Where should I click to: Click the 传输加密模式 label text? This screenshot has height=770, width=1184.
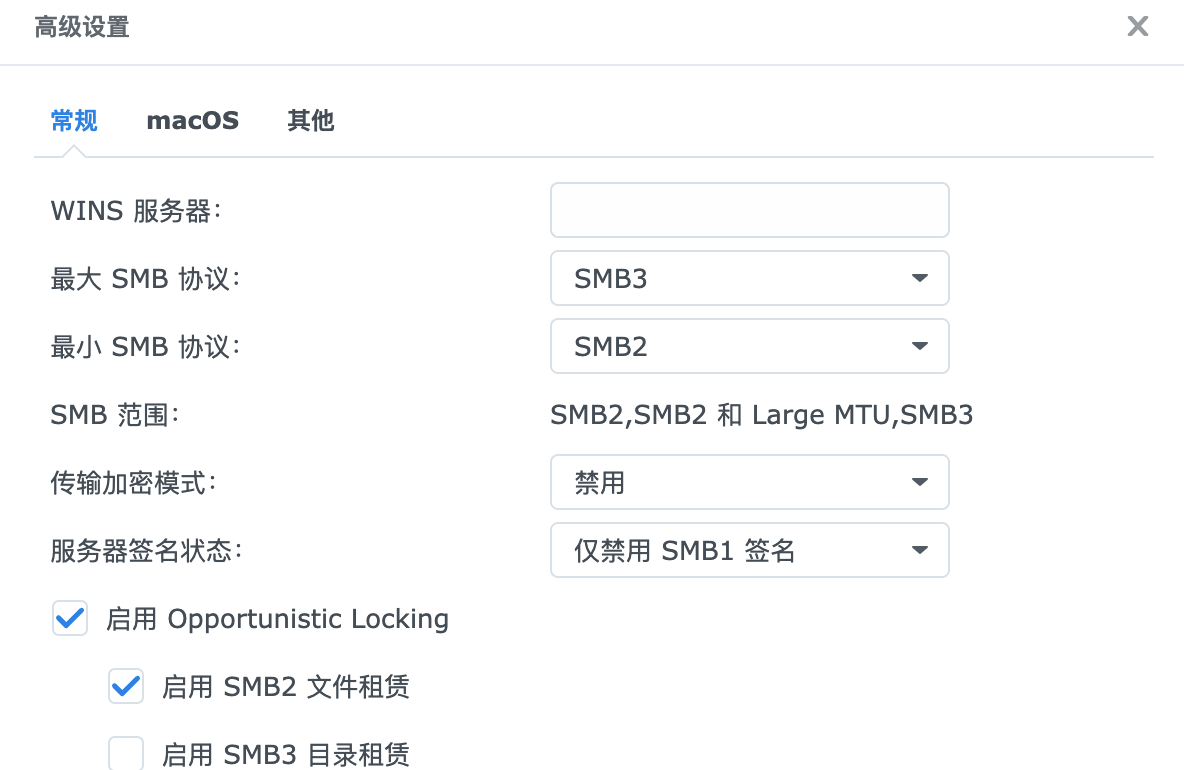(x=134, y=483)
